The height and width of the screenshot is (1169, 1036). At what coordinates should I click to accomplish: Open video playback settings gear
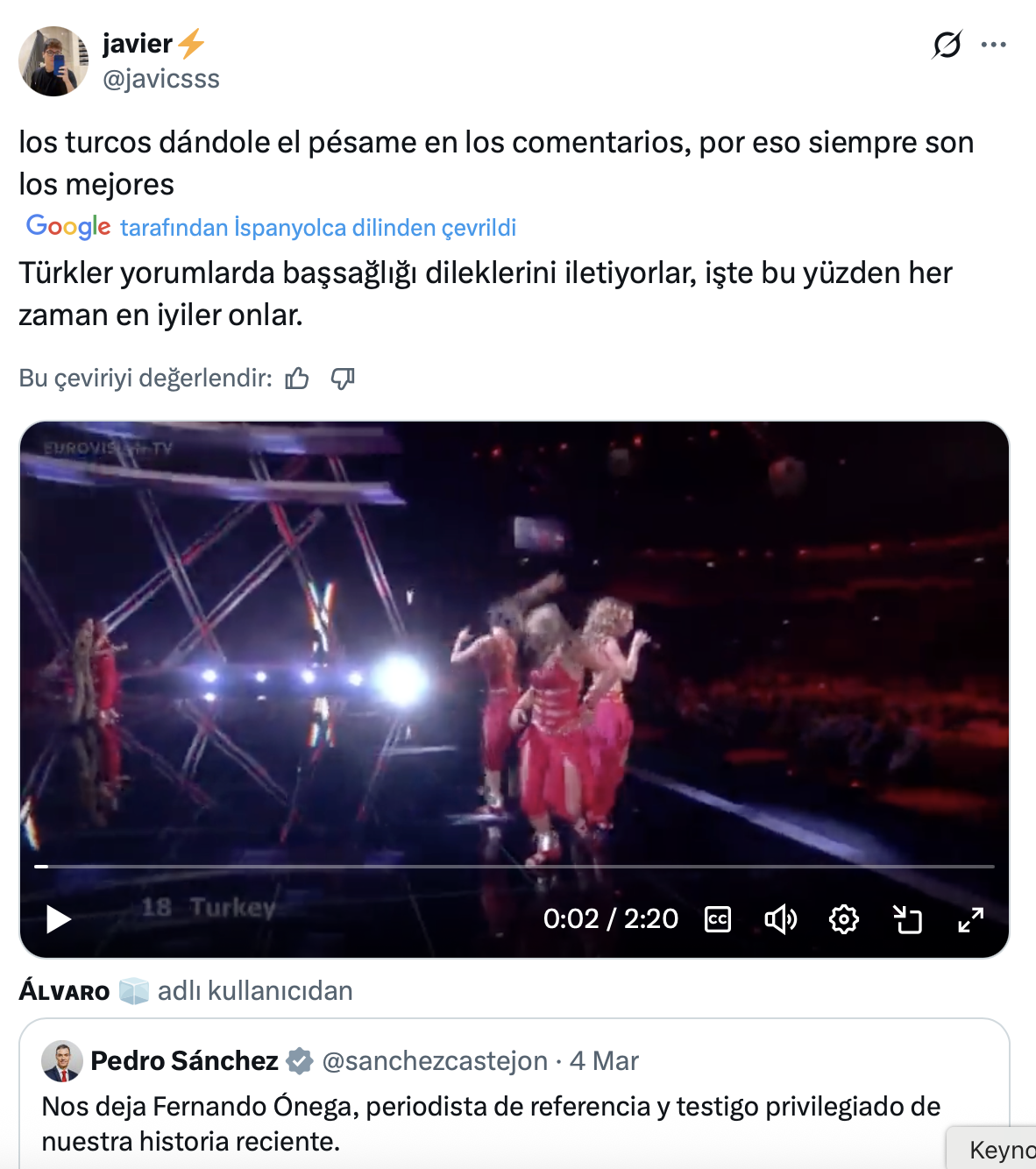tap(843, 919)
